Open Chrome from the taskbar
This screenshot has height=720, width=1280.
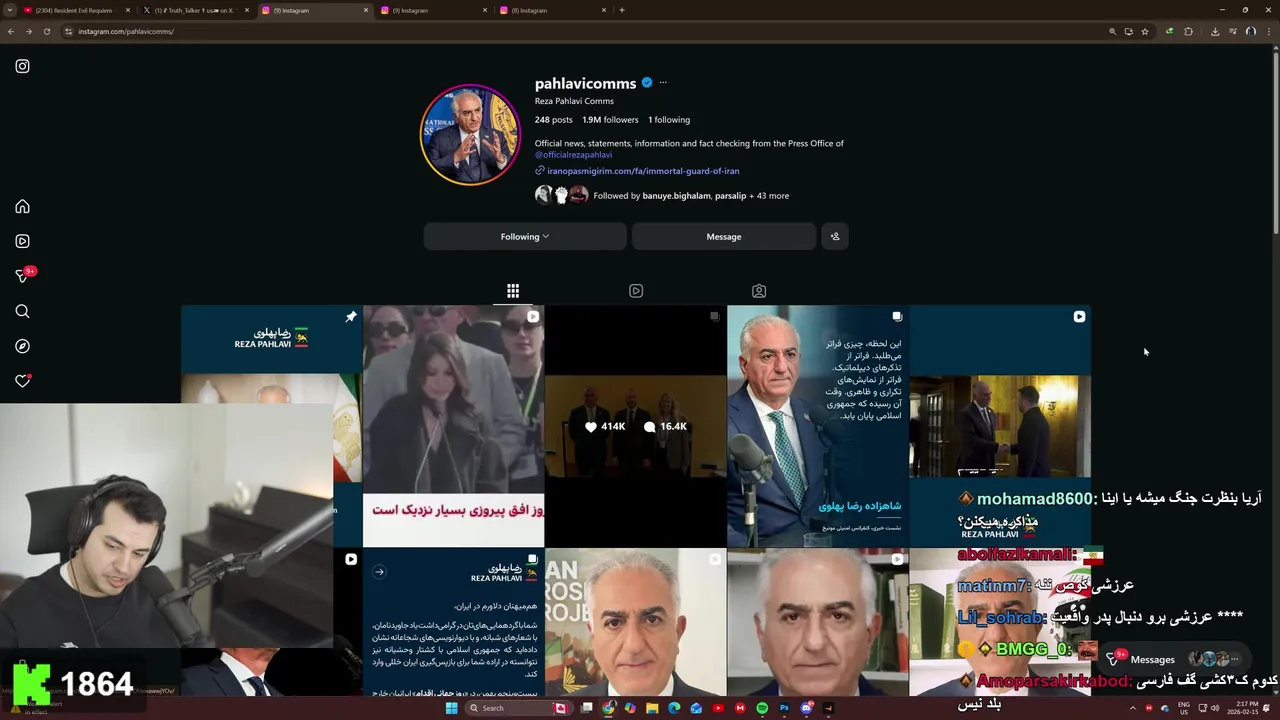coord(608,708)
